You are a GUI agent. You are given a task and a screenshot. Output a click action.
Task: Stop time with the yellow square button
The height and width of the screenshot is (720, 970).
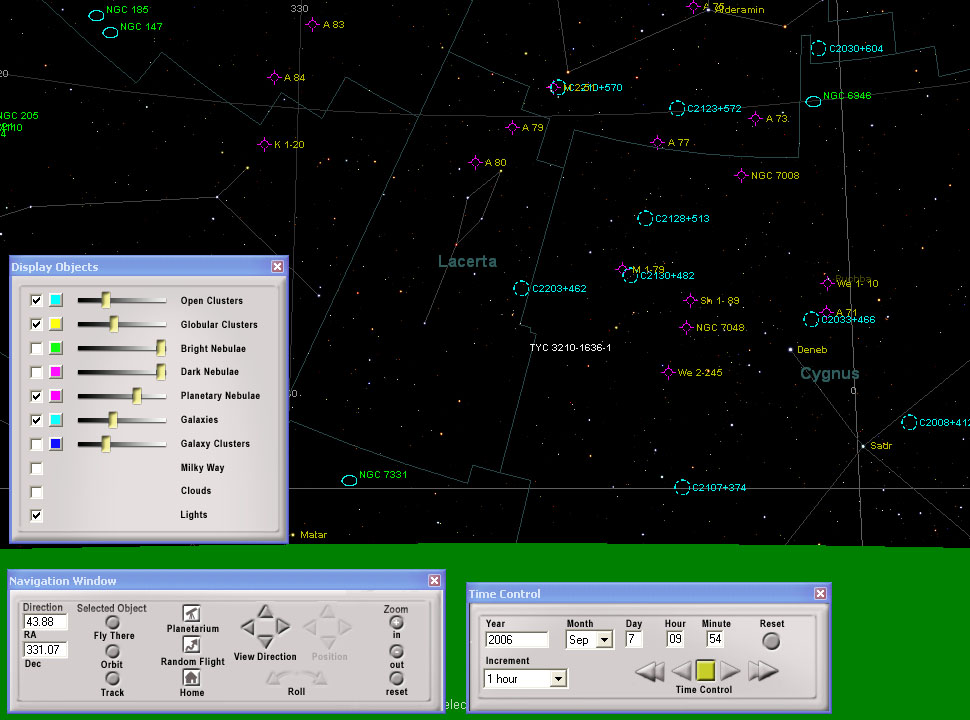click(x=705, y=671)
